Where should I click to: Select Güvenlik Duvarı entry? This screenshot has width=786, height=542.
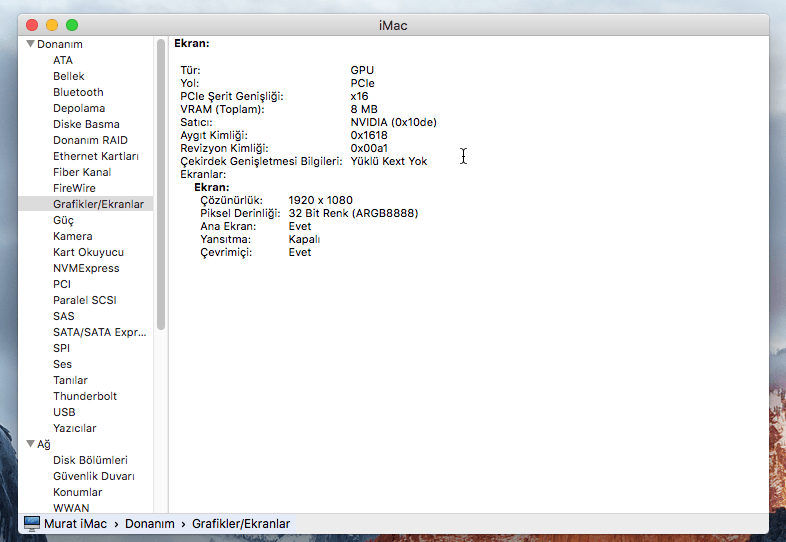click(94, 476)
